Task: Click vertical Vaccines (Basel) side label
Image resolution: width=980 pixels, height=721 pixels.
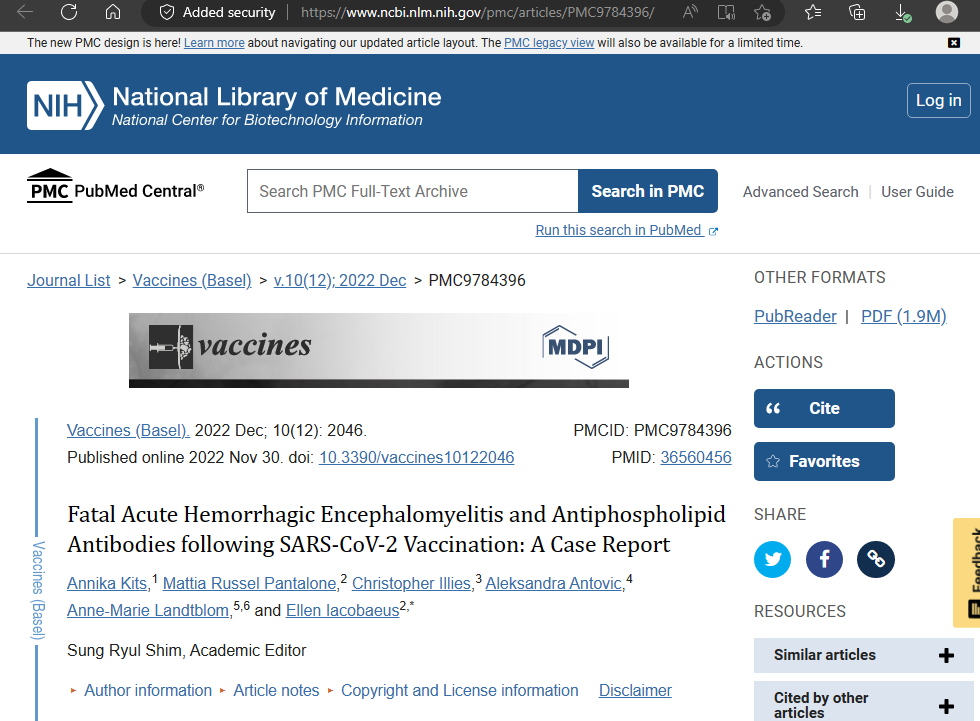Action: (38, 591)
